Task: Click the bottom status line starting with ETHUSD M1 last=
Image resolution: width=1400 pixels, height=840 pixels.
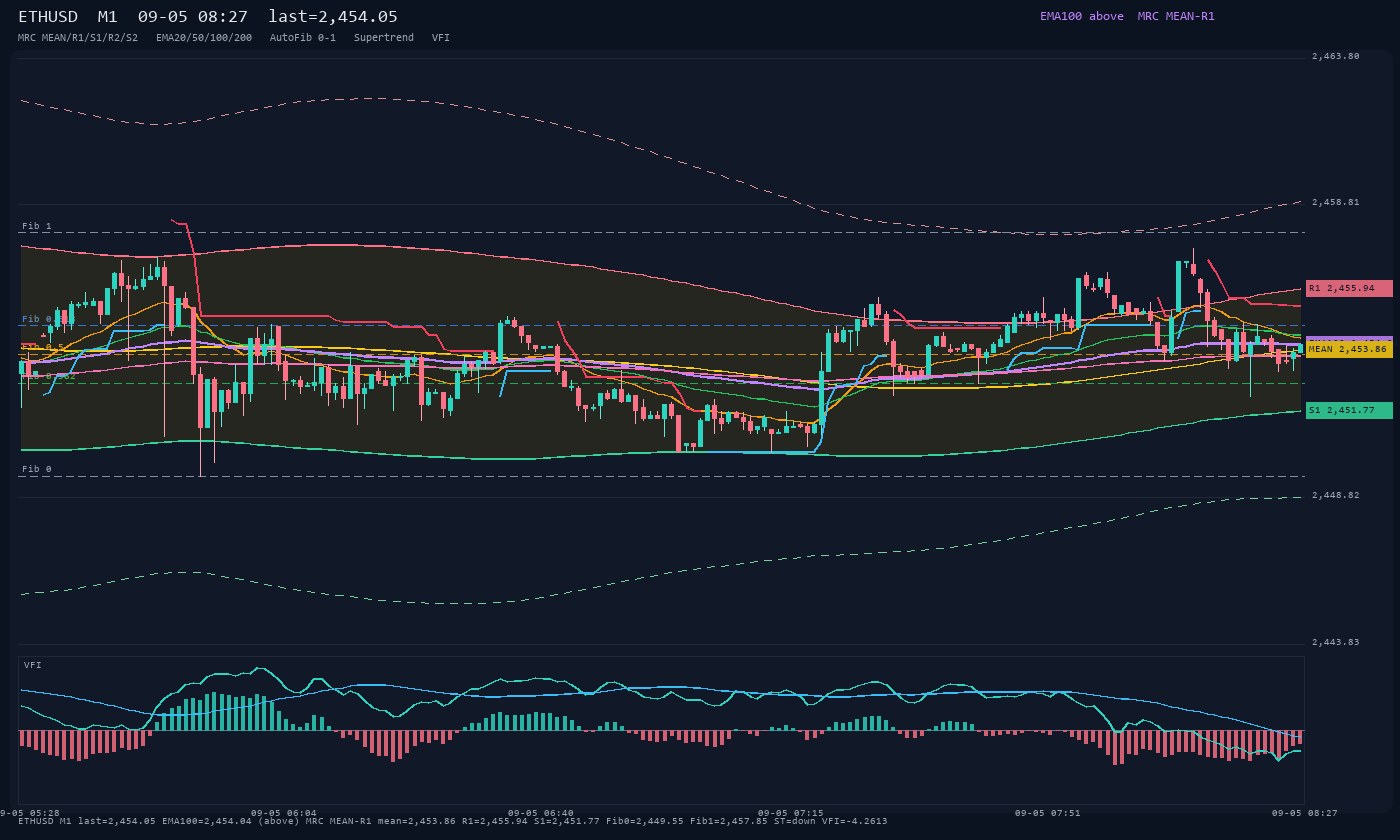Action: point(452,821)
